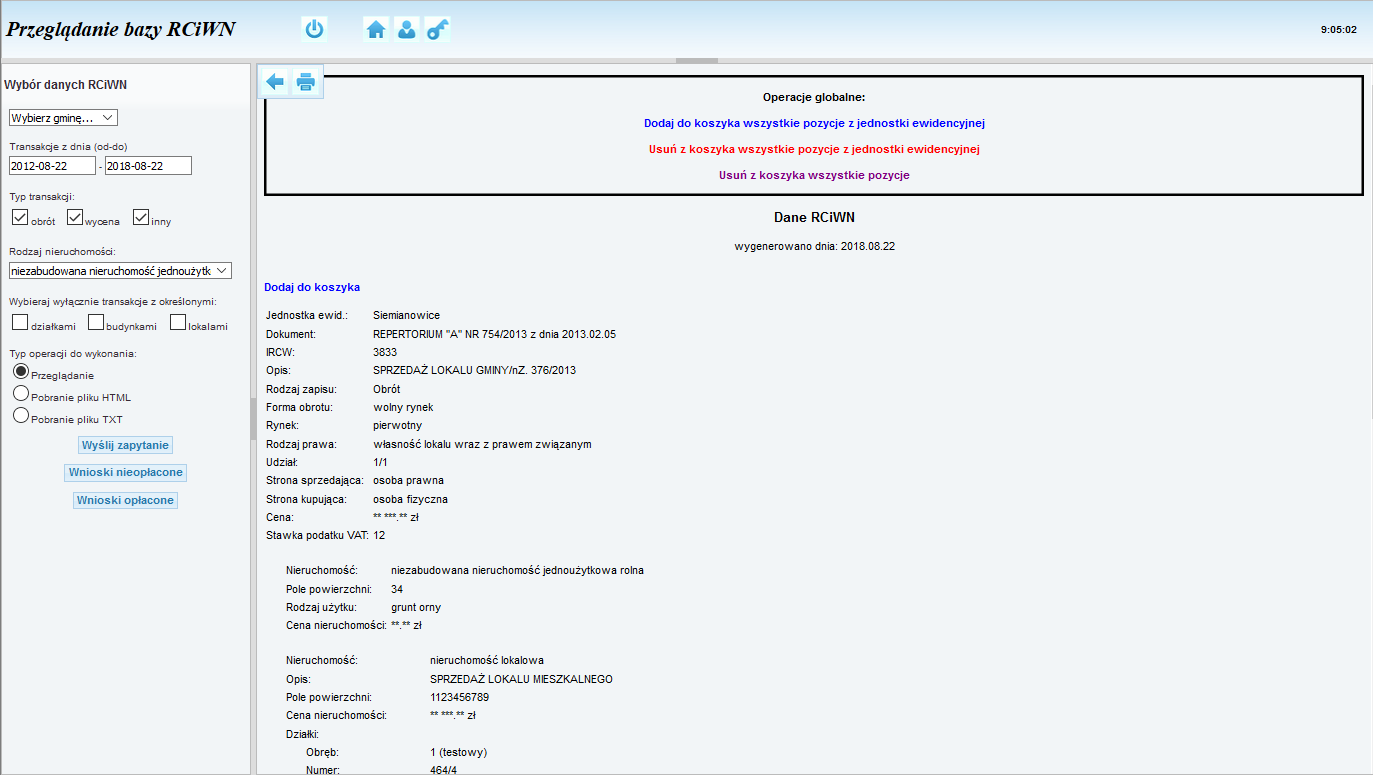Enable filtering by działkami
This screenshot has height=775, width=1373.
[20, 322]
